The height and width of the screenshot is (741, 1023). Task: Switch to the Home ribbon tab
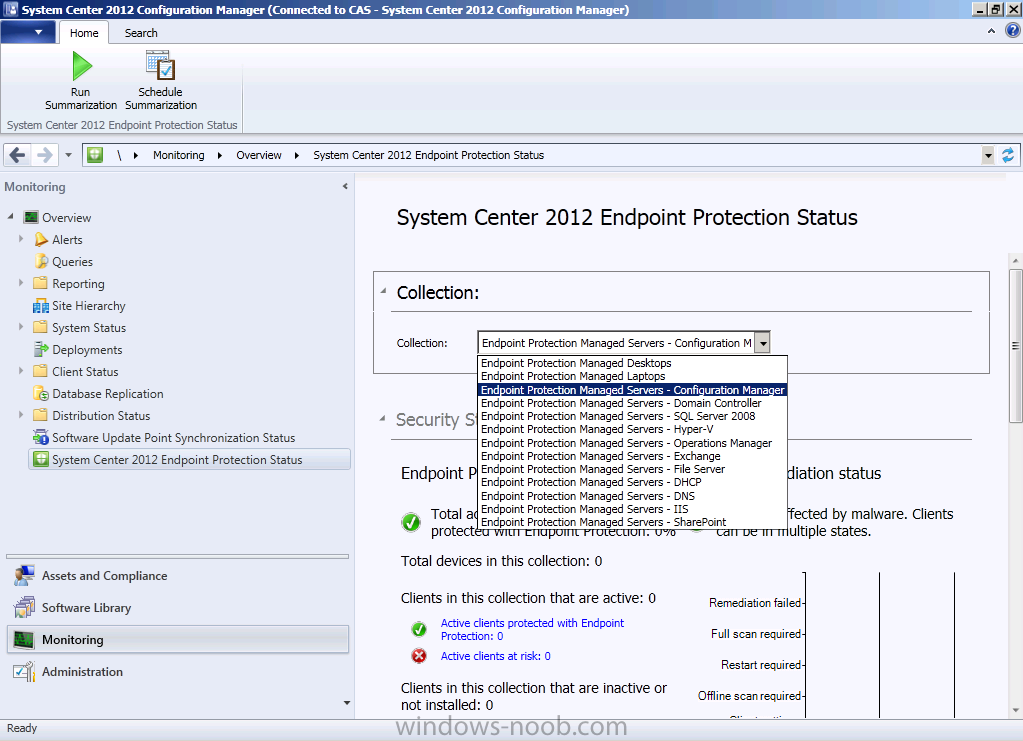click(x=84, y=33)
